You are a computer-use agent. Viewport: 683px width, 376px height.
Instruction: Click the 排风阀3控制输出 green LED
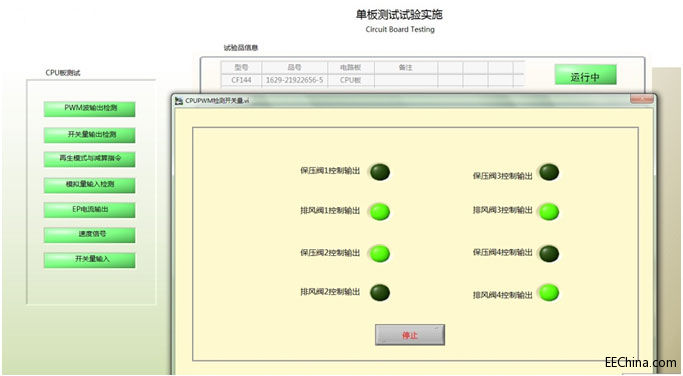(549, 212)
